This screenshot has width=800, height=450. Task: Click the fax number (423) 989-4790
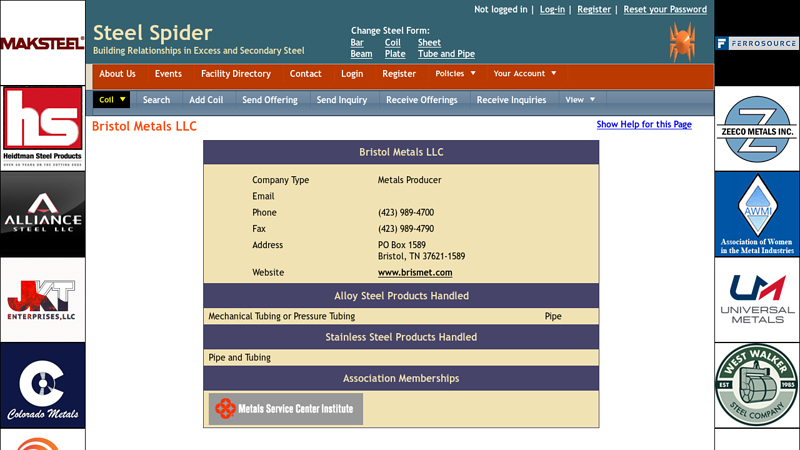coord(406,229)
